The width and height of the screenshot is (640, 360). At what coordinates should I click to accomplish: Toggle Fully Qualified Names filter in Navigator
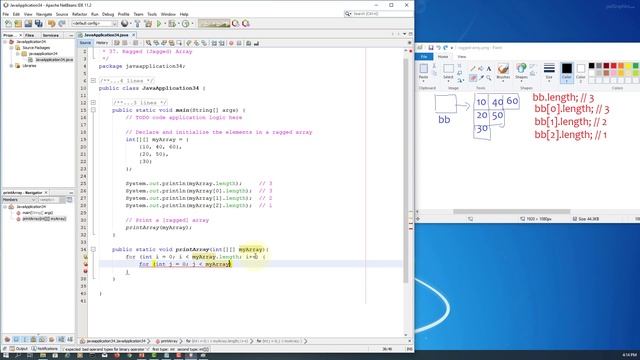coord(52,339)
